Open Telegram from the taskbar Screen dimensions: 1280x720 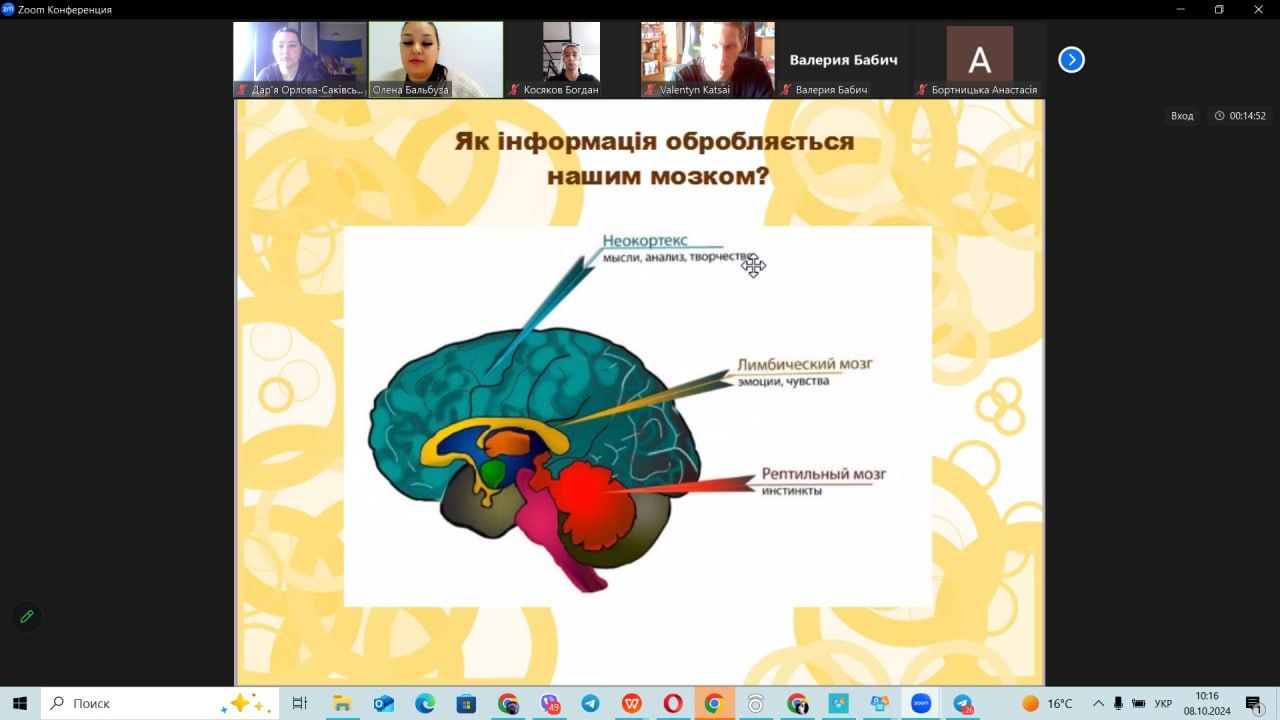[590, 703]
